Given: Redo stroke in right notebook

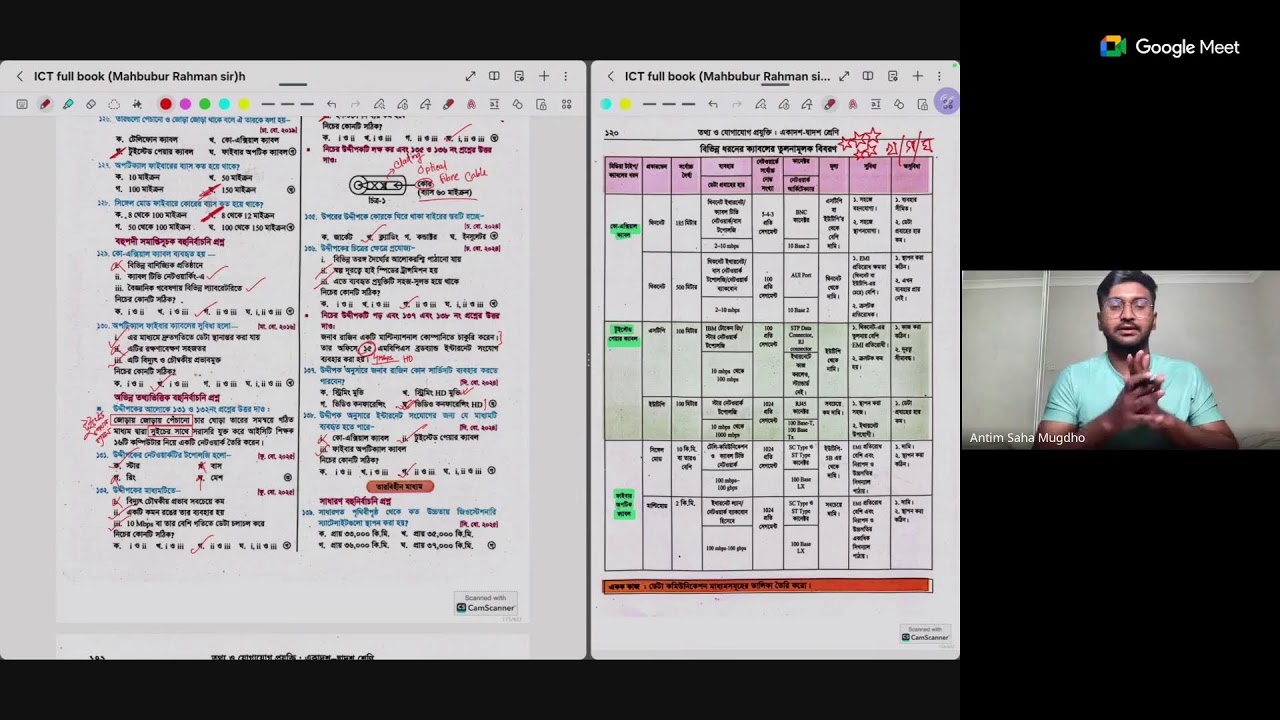Looking at the screenshot, I should point(737,104).
